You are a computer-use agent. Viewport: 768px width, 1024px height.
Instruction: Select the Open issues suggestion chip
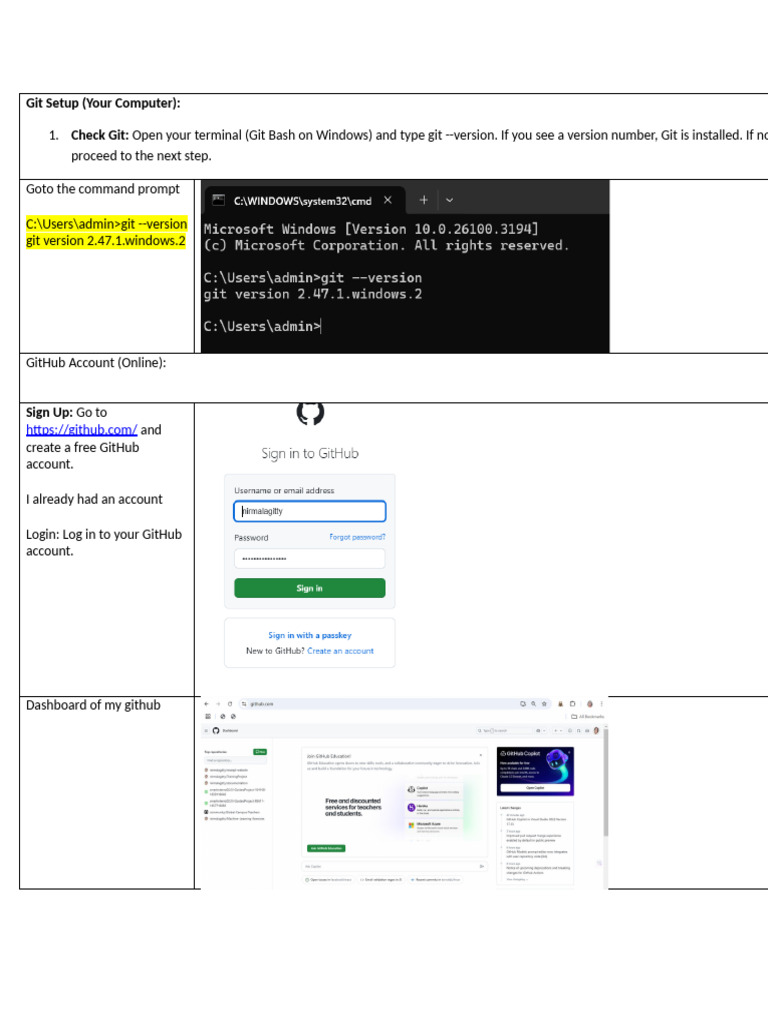pos(328,880)
